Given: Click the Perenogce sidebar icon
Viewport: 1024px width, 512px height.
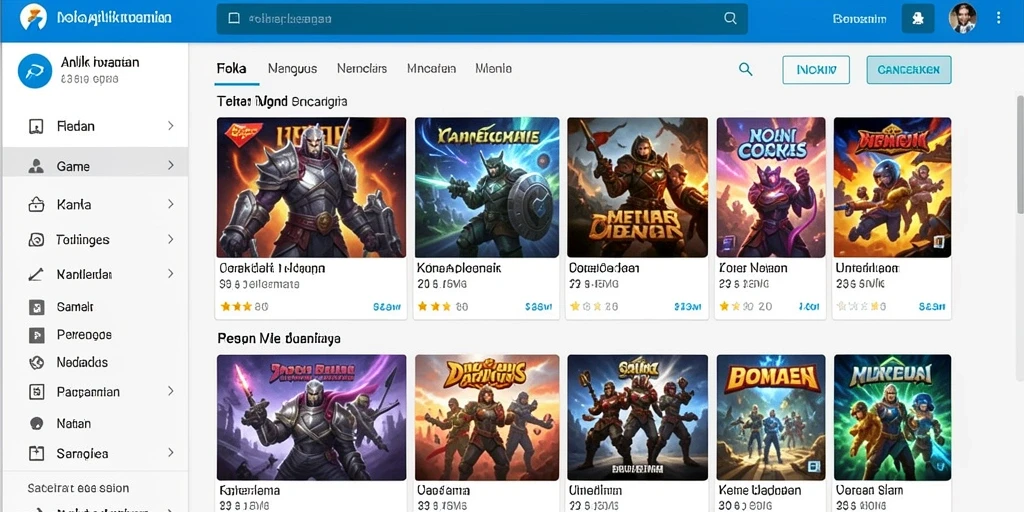Looking at the screenshot, I should click(x=37, y=335).
